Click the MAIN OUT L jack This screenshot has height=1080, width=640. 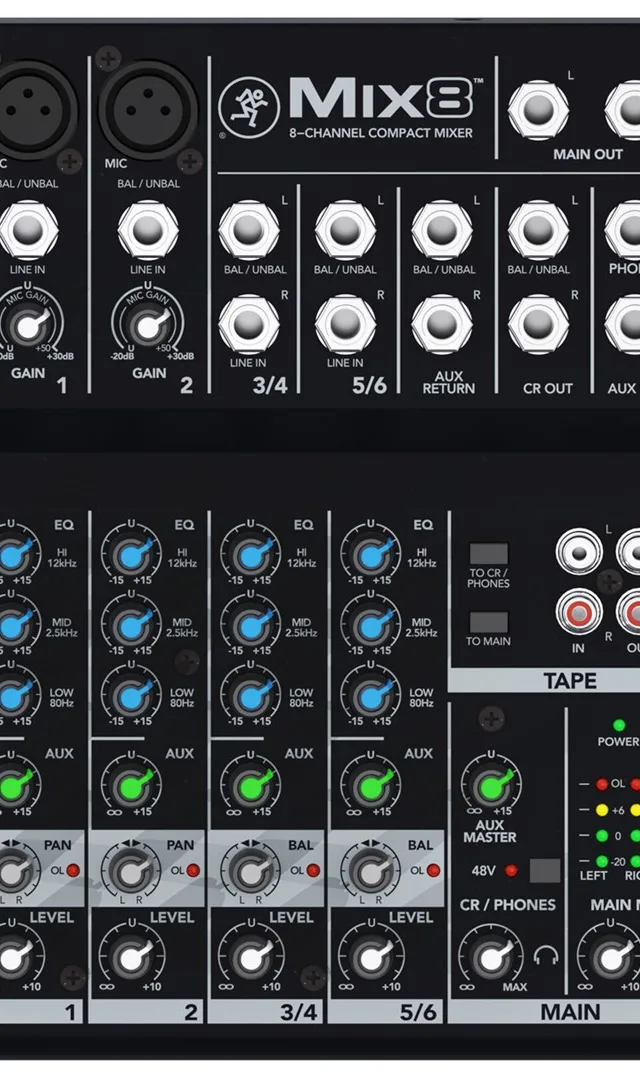[x=538, y=110]
